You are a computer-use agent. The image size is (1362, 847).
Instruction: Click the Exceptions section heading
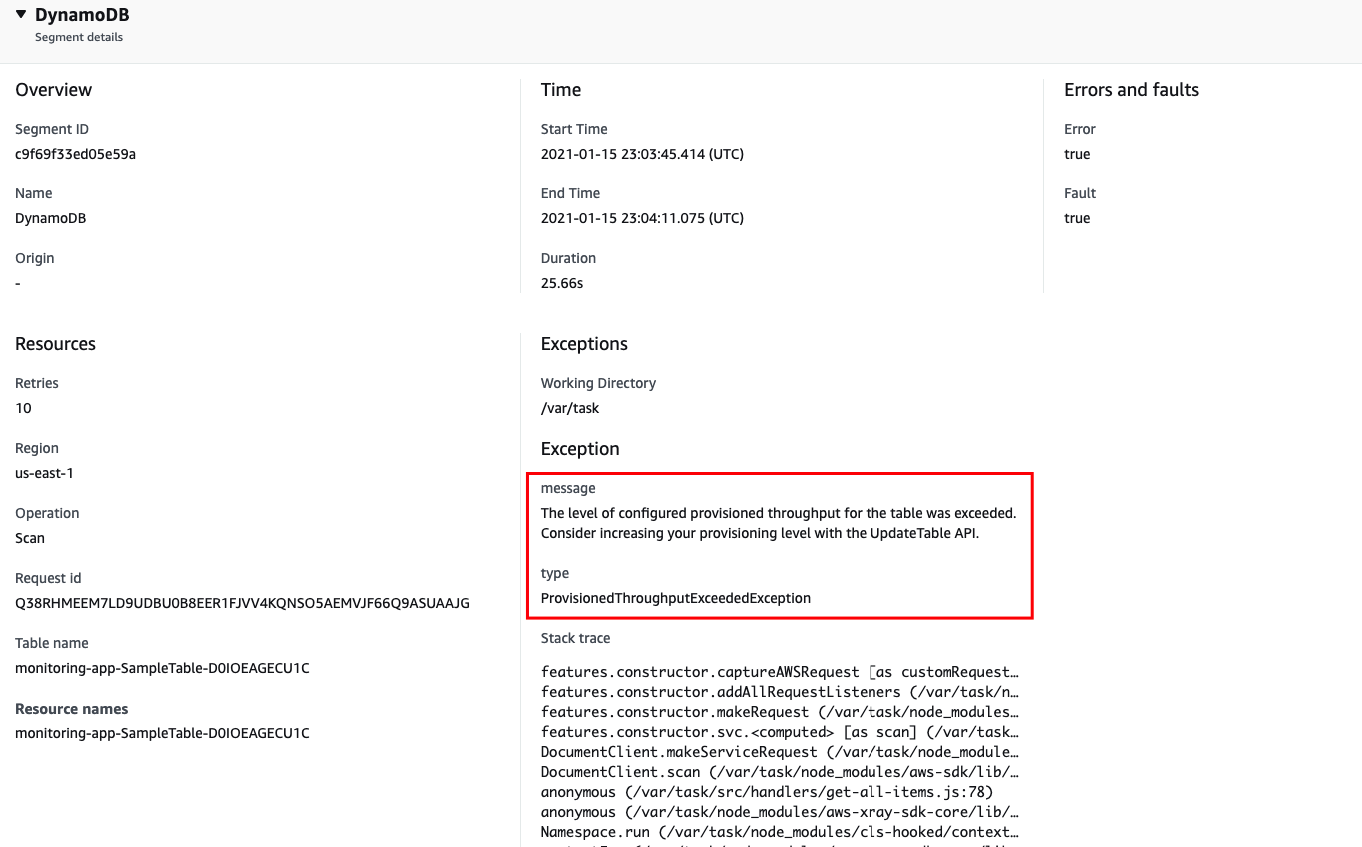pos(584,344)
